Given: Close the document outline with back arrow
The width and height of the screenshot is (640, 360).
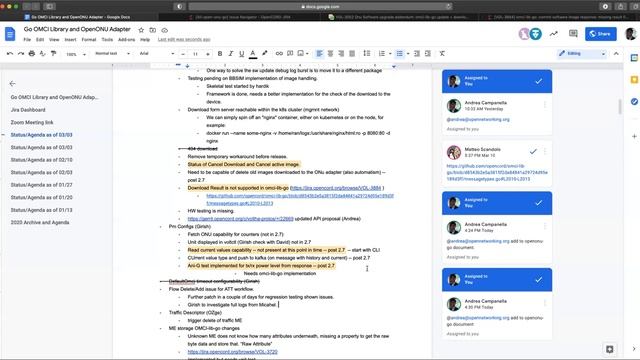Looking at the screenshot, I should coord(12,83).
